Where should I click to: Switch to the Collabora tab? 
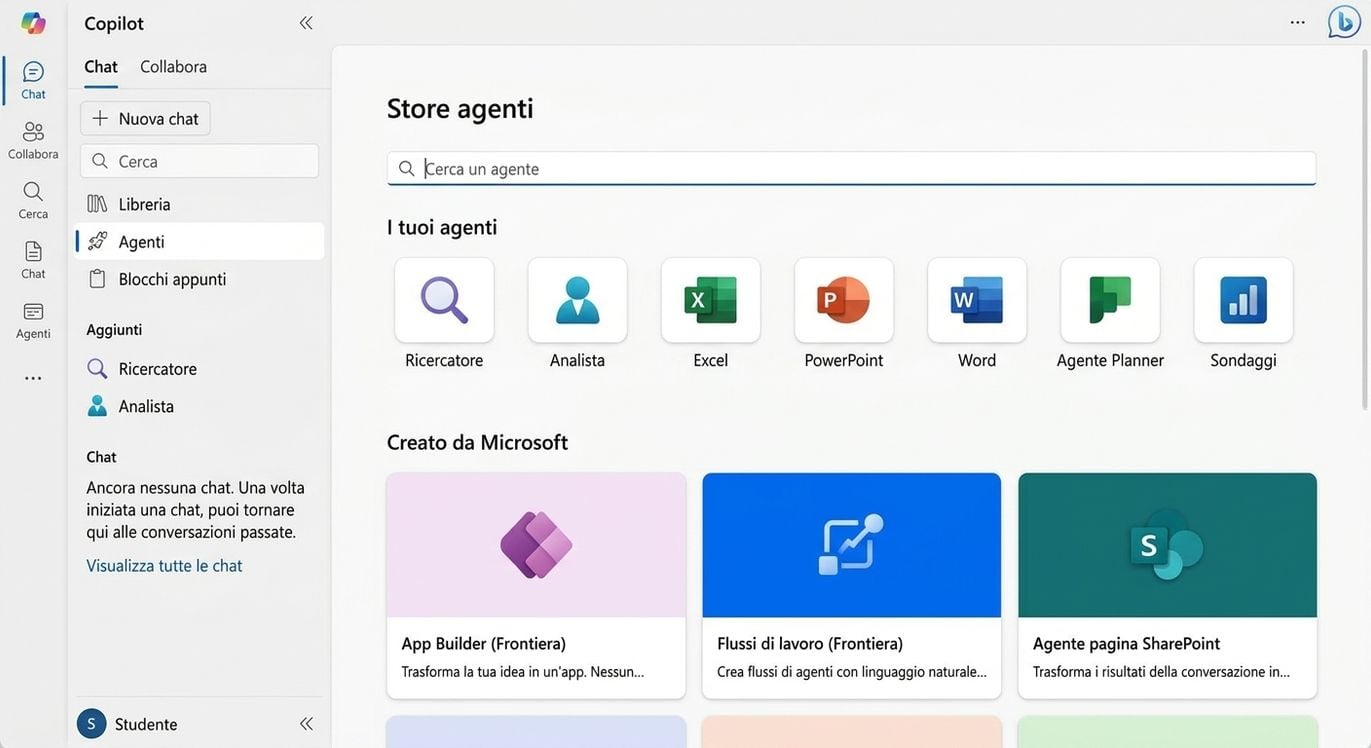tap(174, 66)
